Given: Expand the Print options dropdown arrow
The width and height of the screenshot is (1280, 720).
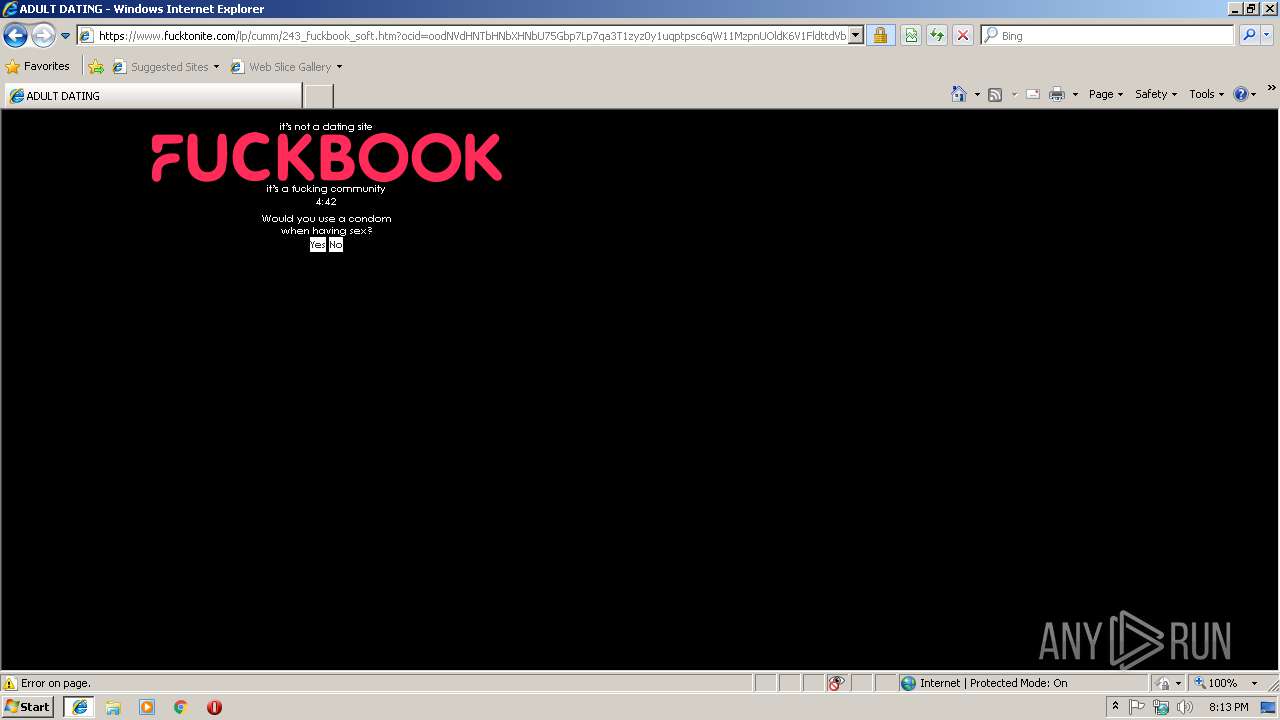Looking at the screenshot, I should (1075, 94).
